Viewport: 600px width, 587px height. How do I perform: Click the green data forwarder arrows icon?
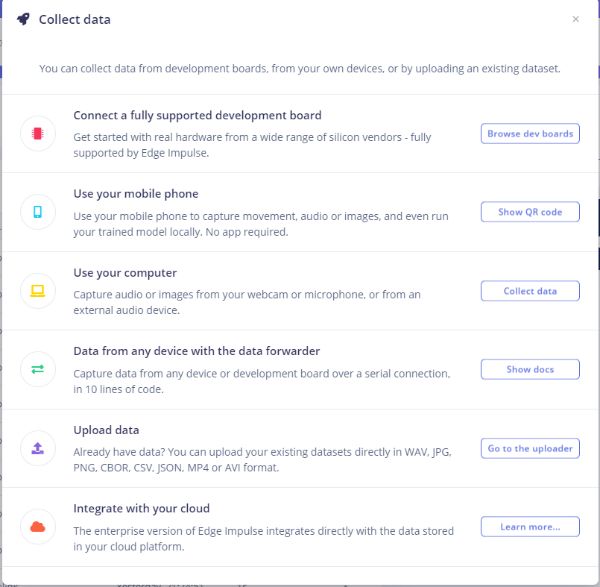[x=38, y=369]
